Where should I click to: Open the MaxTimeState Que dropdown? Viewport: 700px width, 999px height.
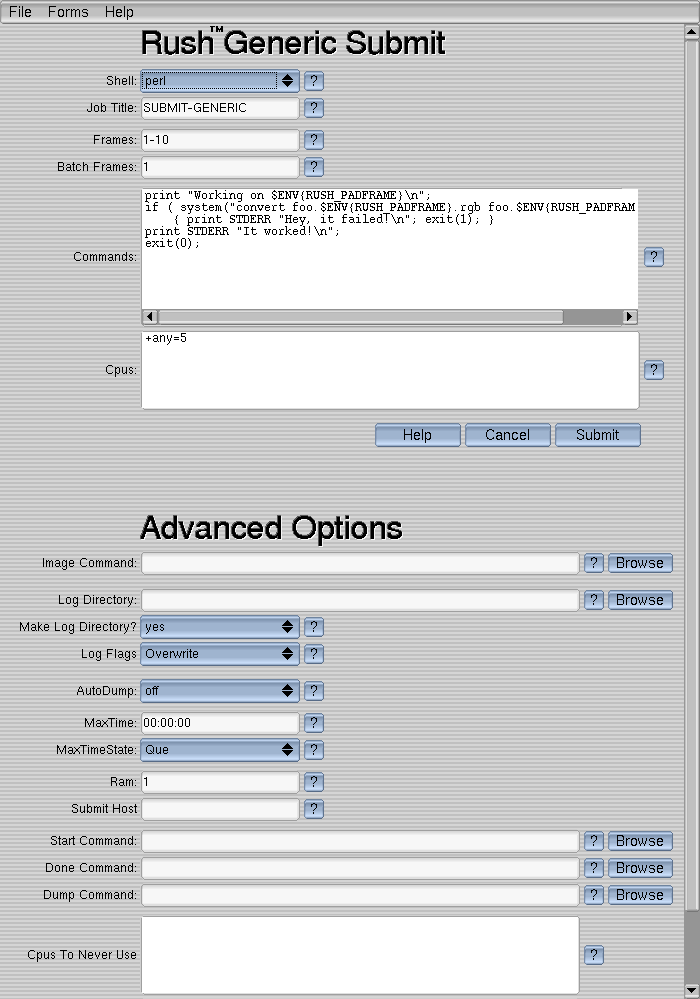220,750
